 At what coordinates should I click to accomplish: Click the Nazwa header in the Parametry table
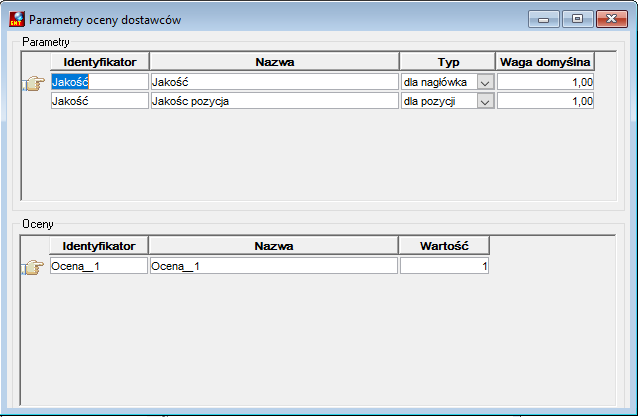pyautogui.click(x=275, y=62)
